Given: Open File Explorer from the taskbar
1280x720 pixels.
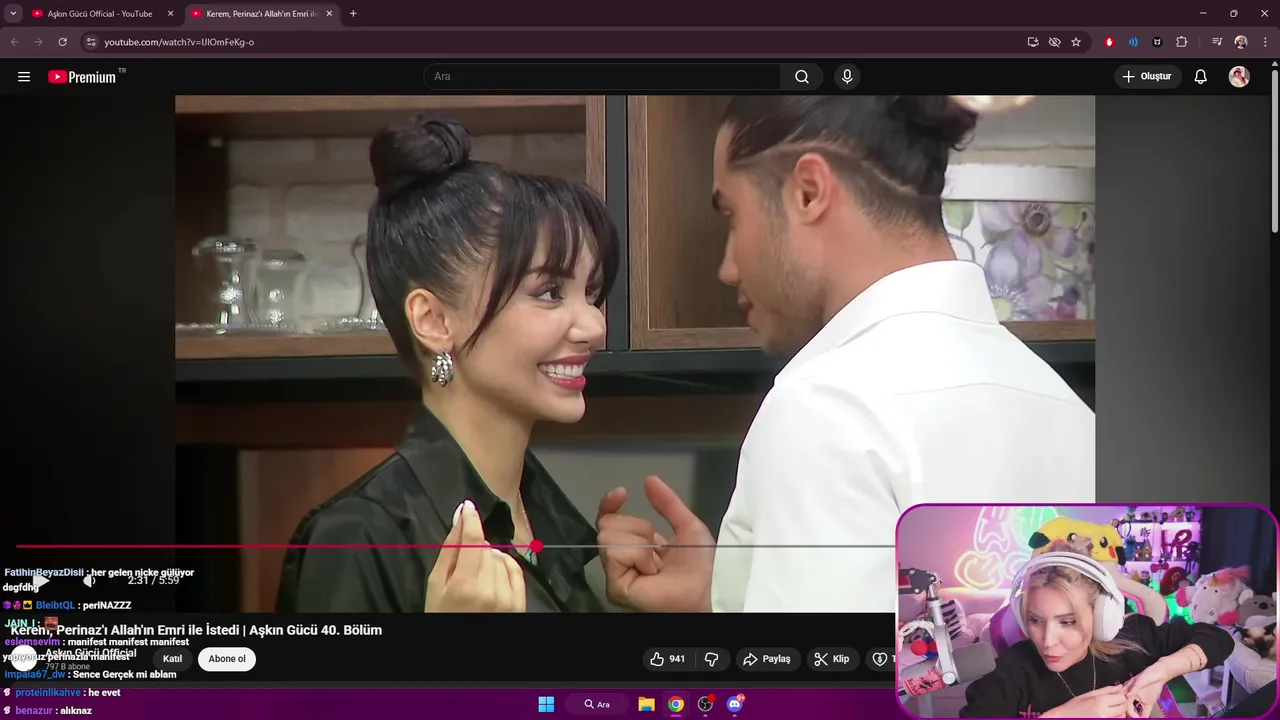Looking at the screenshot, I should point(646,704).
